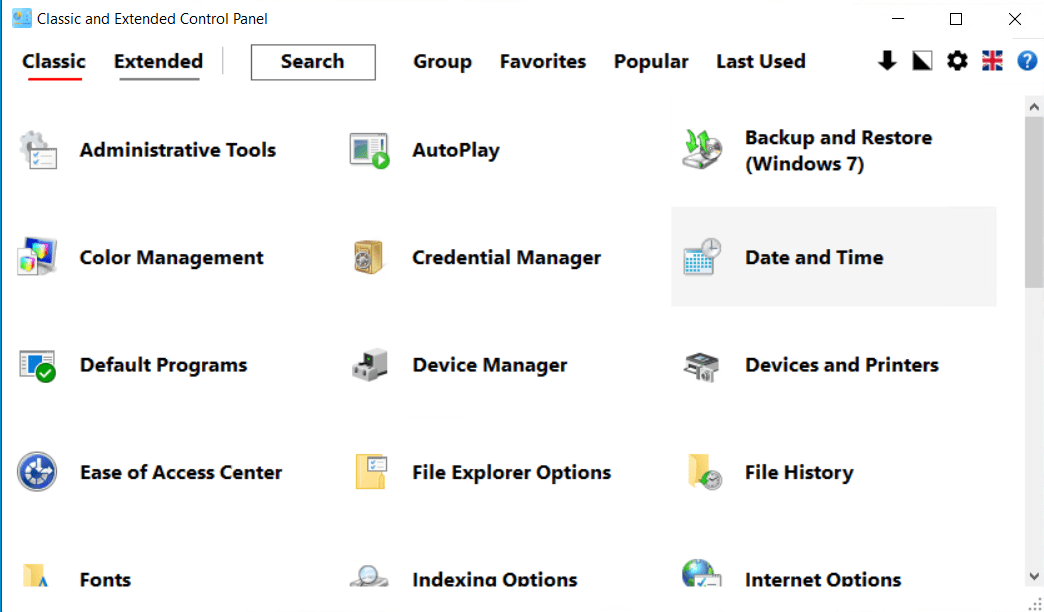Toggle the light/dark theme icon
The height and width of the screenshot is (612, 1044).
922,61
